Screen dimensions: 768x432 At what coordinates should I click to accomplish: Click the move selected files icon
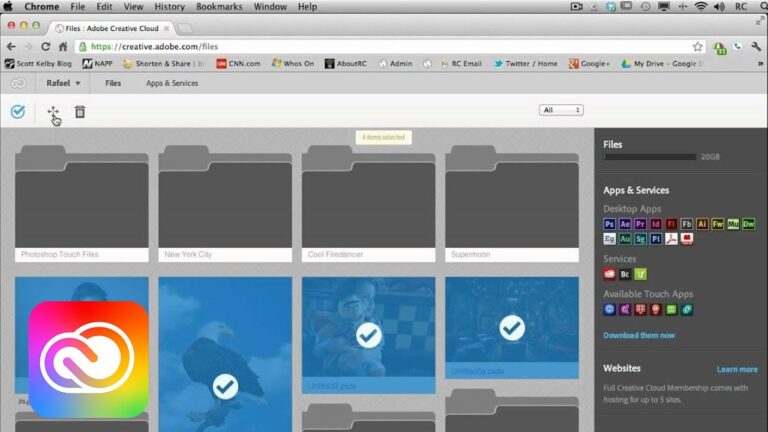click(53, 112)
